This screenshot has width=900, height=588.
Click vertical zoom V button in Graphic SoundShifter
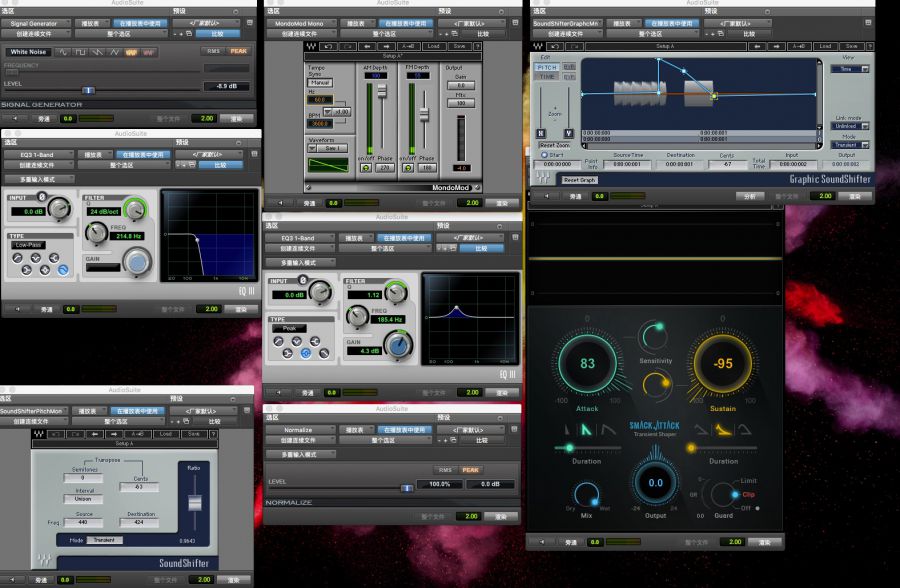(568, 133)
